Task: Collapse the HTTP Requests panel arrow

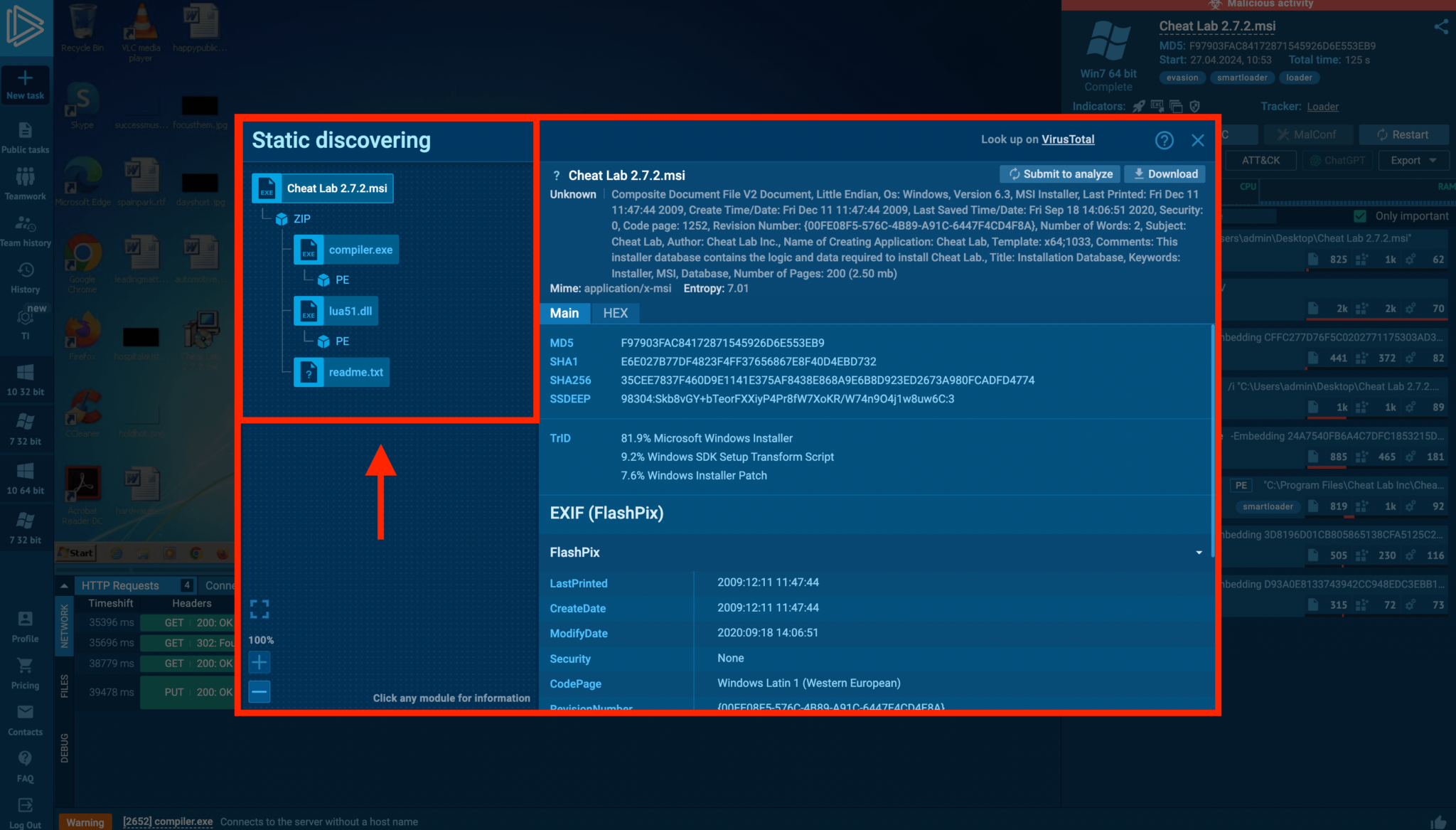Action: (64, 586)
